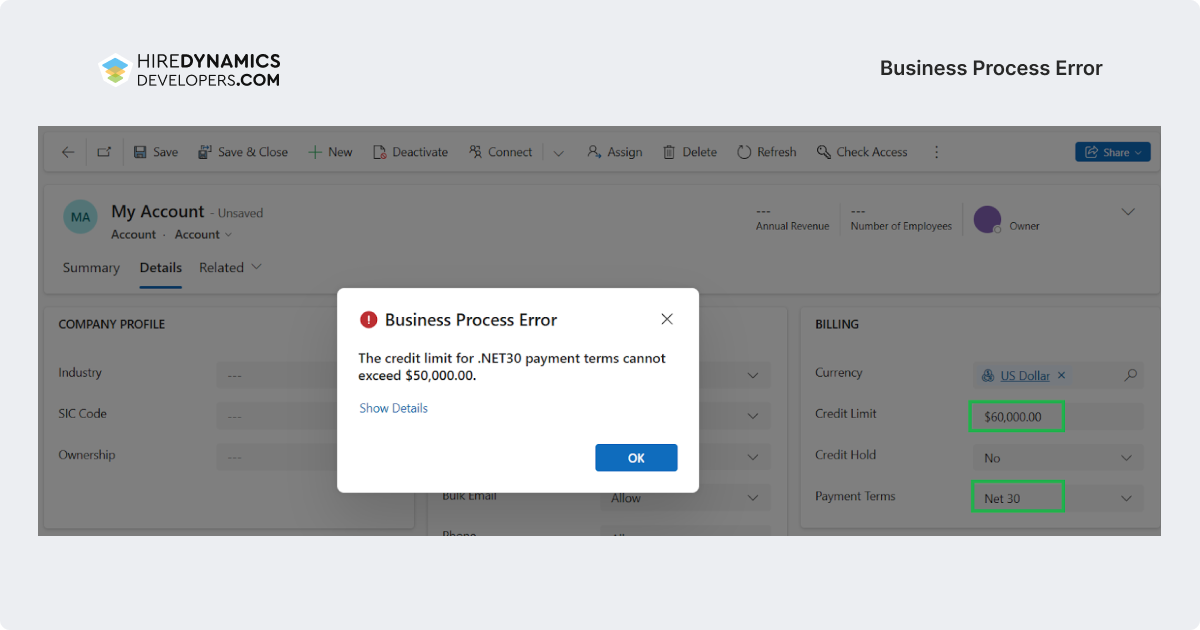Click OK in the error dialog
The width and height of the screenshot is (1200, 630).
coord(636,458)
